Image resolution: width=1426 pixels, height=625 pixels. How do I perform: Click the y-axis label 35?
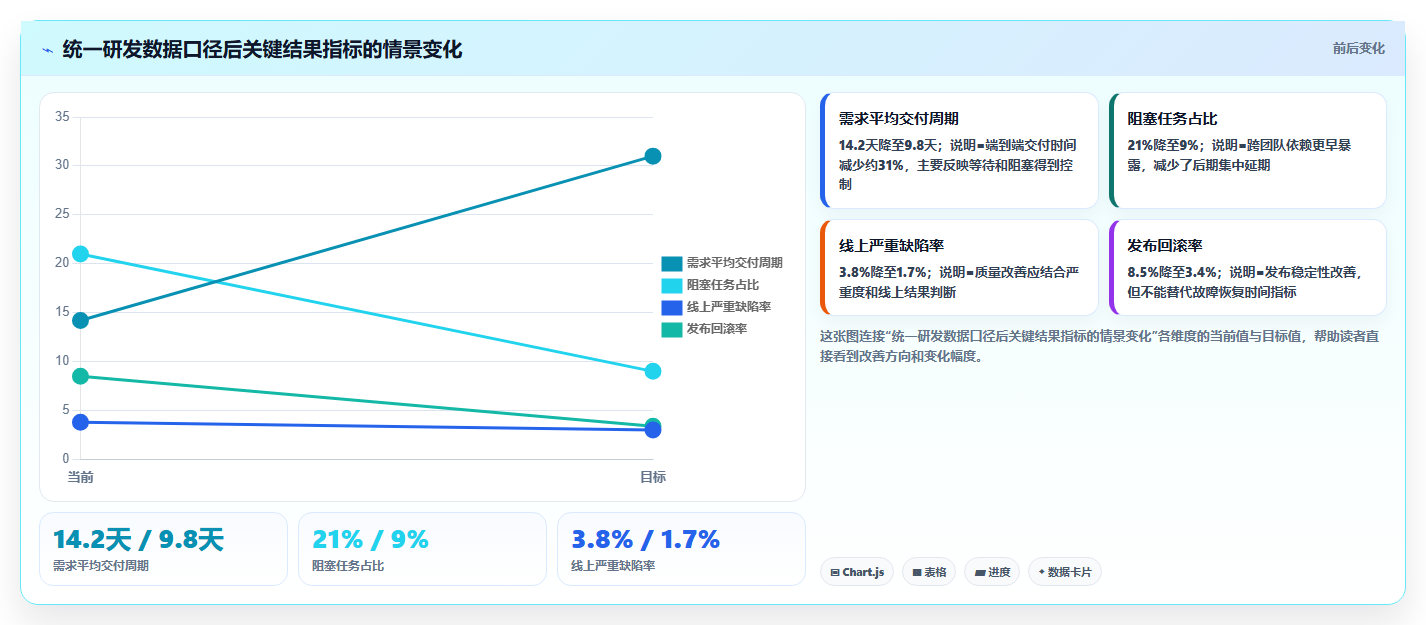coord(62,117)
